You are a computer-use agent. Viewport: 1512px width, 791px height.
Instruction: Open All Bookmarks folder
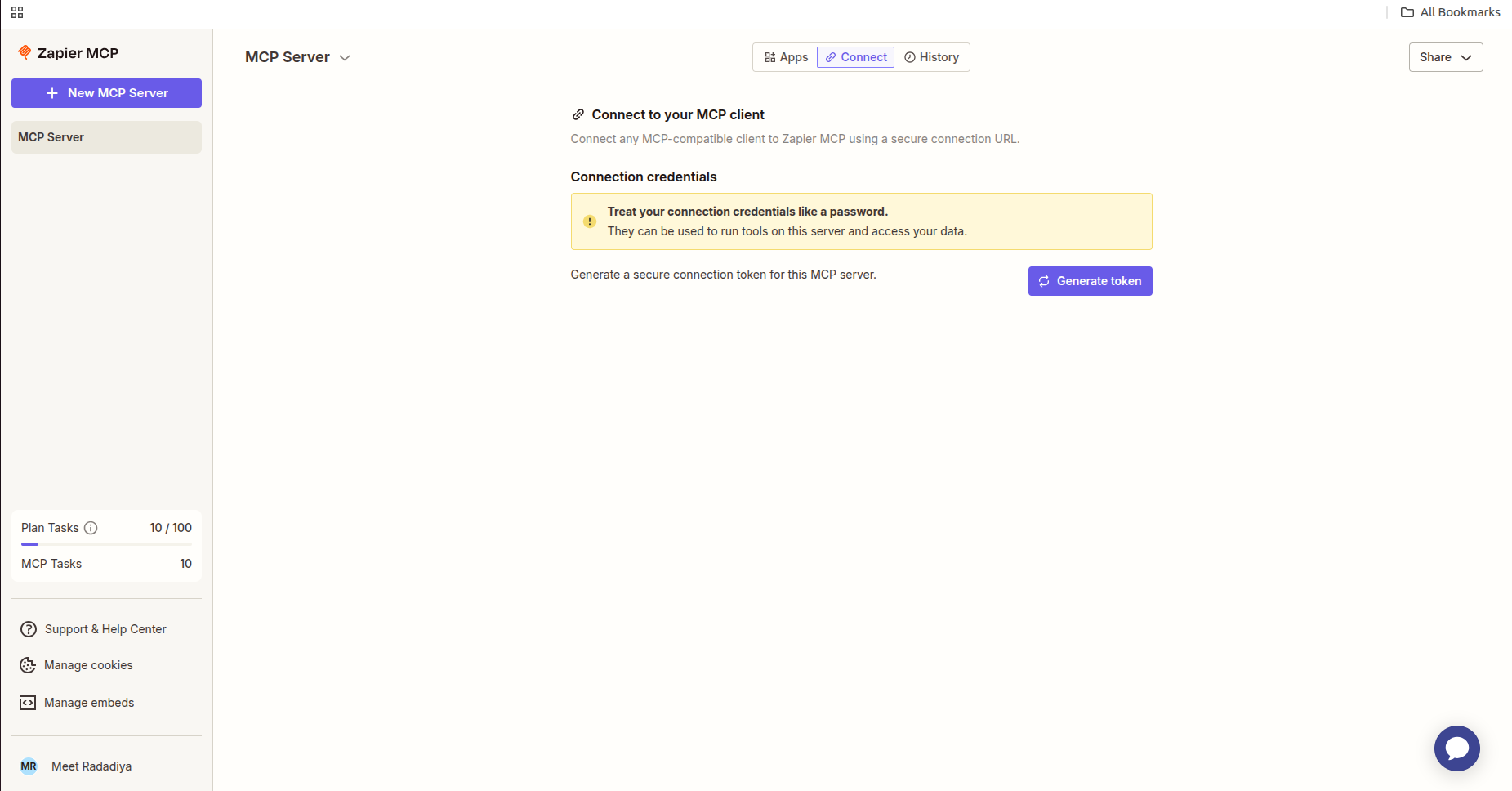(x=1451, y=12)
